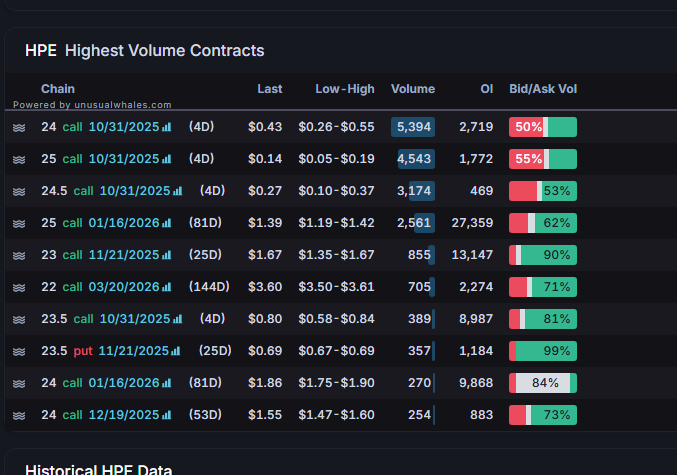Open chart icon beside 23.5 put 11/21/2025
The image size is (677, 475).
click(x=175, y=351)
